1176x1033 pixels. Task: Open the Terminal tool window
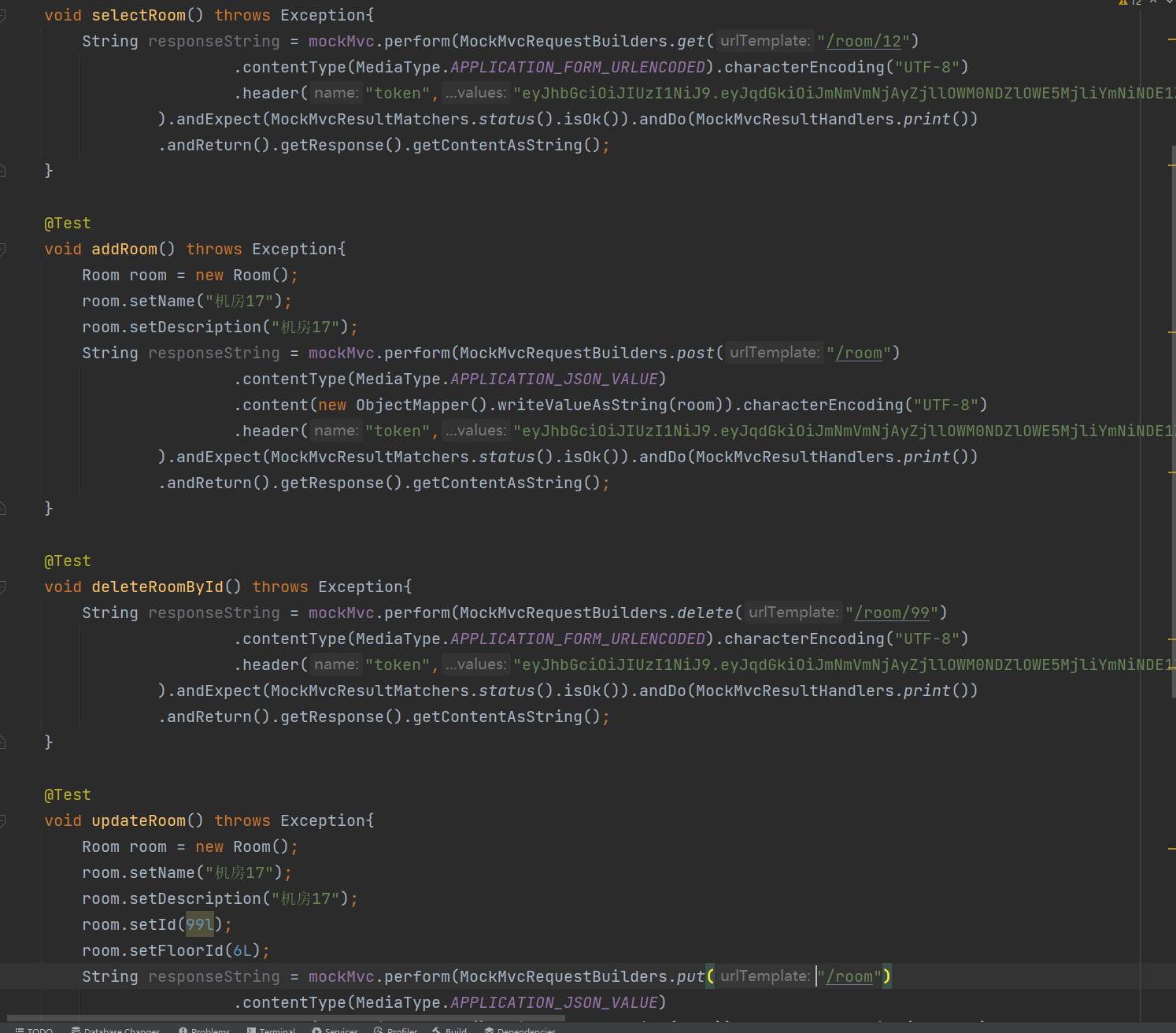pyautogui.click(x=271, y=1029)
